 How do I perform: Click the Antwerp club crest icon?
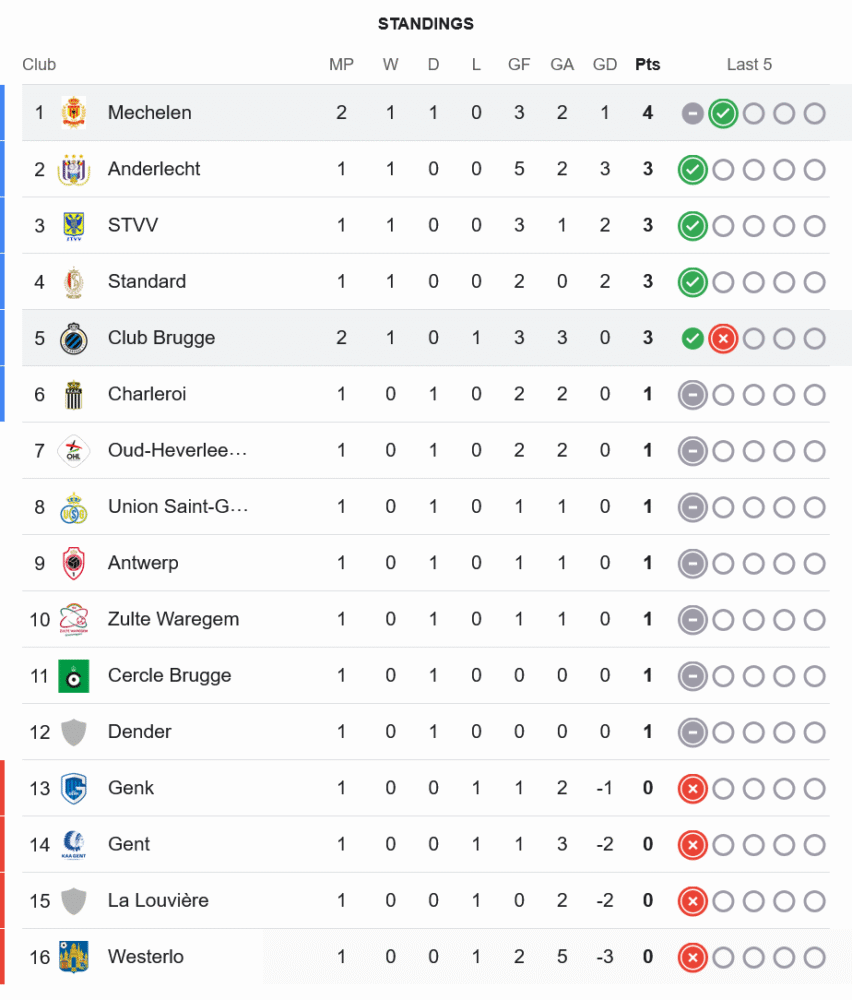(x=74, y=563)
